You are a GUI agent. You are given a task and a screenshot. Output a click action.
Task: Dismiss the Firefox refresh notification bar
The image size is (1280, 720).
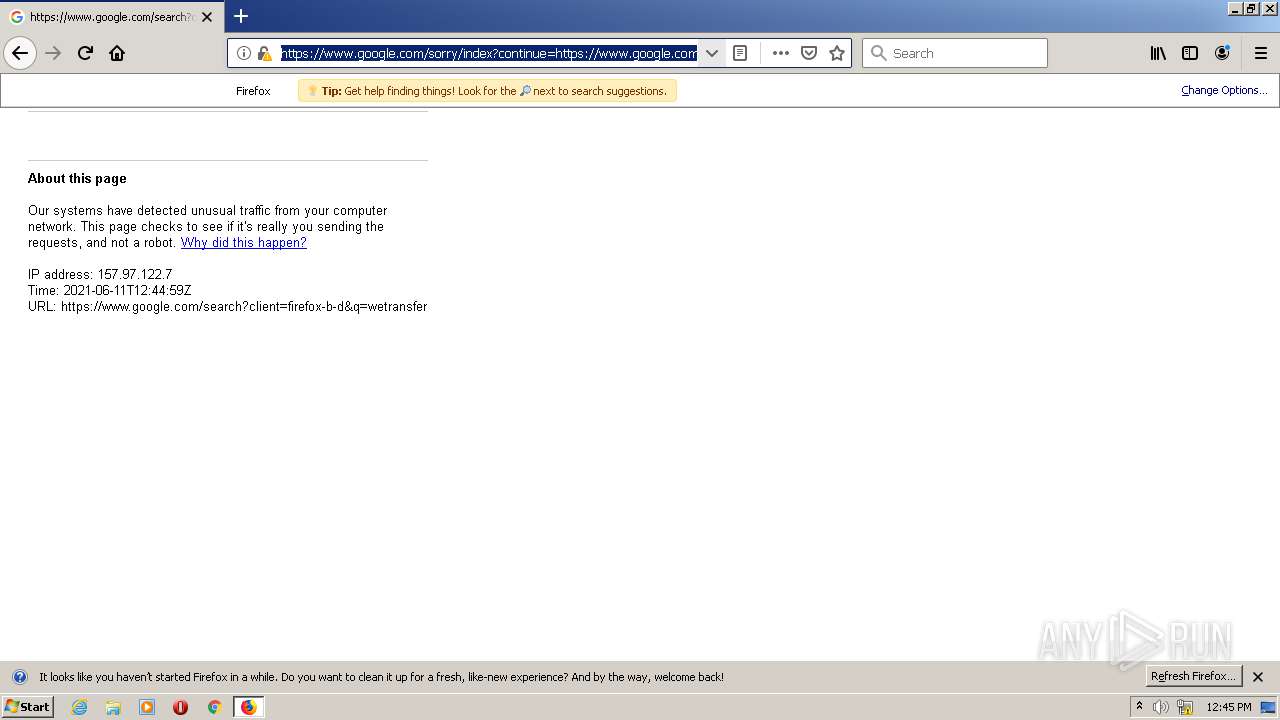click(x=1258, y=677)
